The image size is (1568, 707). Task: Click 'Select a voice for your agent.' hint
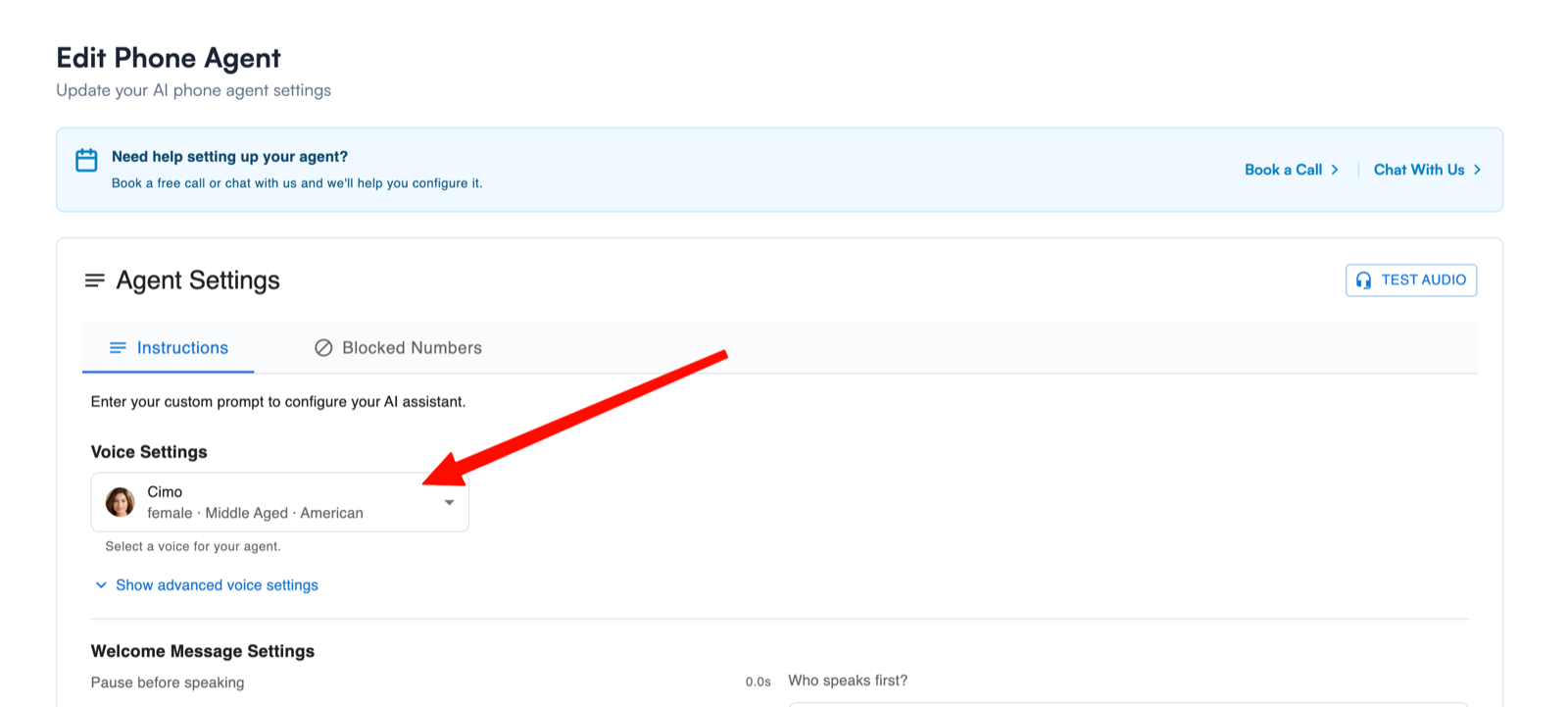point(193,546)
